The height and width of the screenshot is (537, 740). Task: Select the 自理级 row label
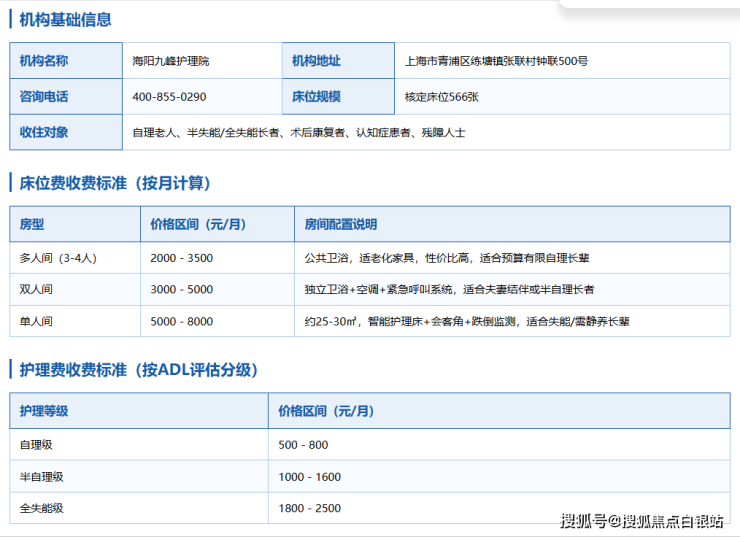(x=36, y=445)
